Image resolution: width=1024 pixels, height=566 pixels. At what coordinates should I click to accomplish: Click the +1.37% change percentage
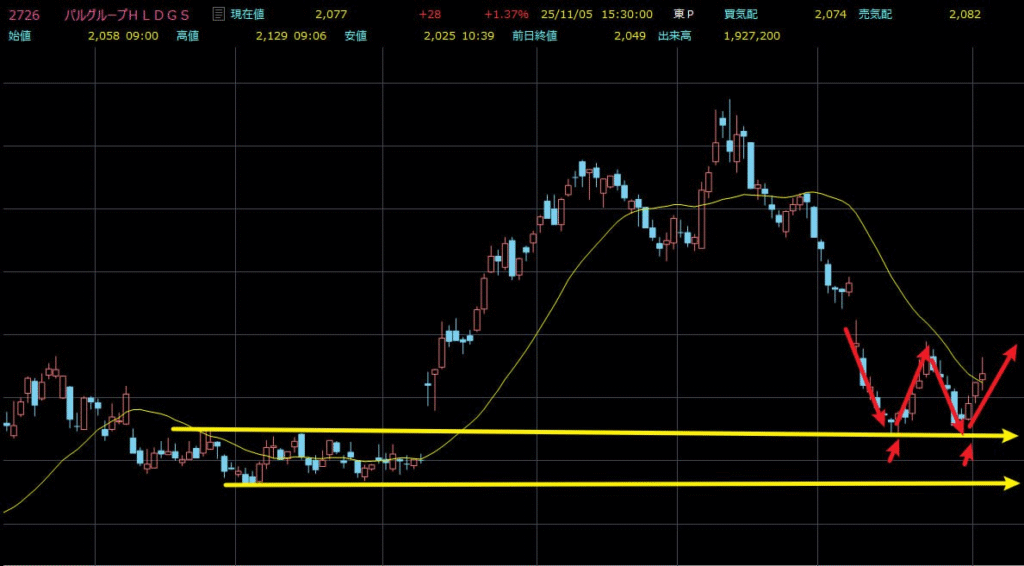(x=503, y=15)
